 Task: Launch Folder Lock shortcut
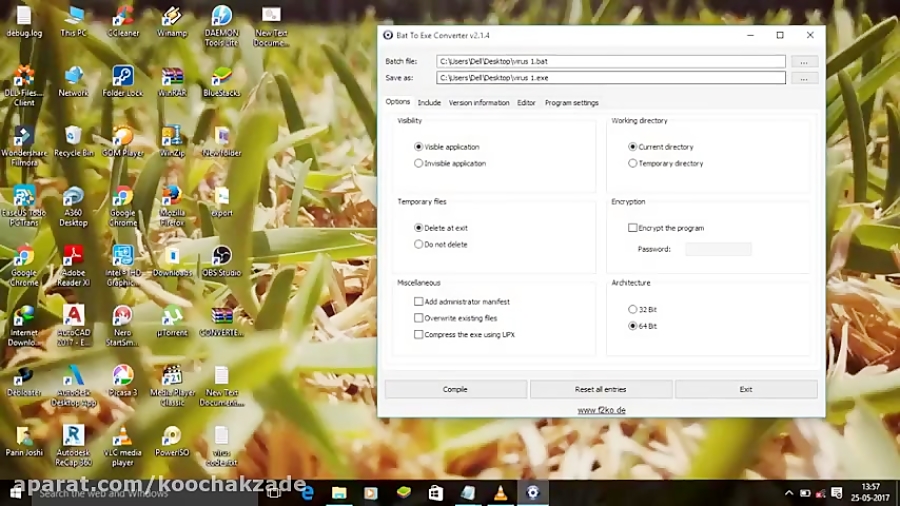[123, 82]
